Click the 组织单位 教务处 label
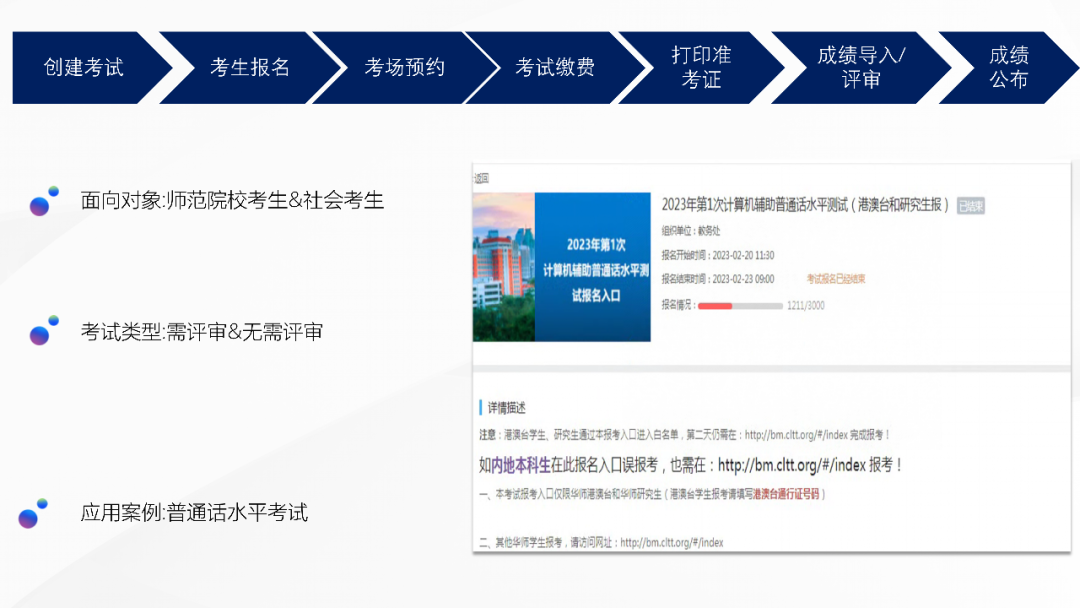 coord(690,232)
